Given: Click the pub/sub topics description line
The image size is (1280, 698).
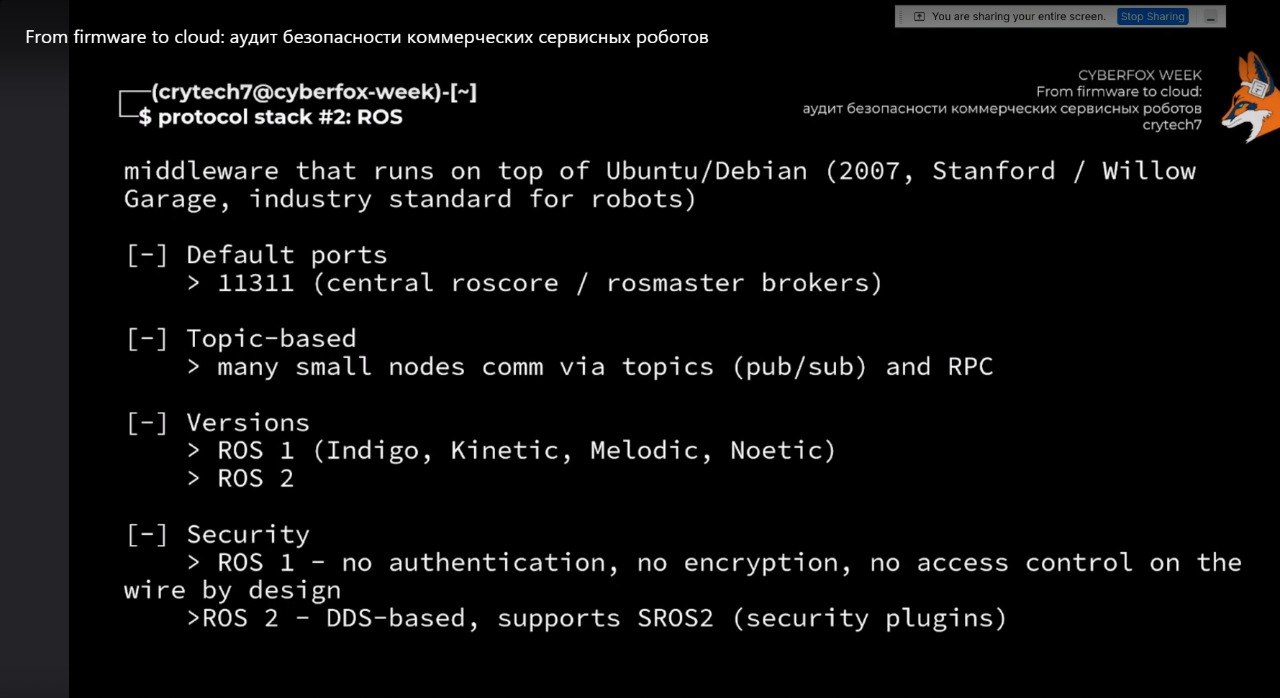Looking at the screenshot, I should tap(590, 367).
